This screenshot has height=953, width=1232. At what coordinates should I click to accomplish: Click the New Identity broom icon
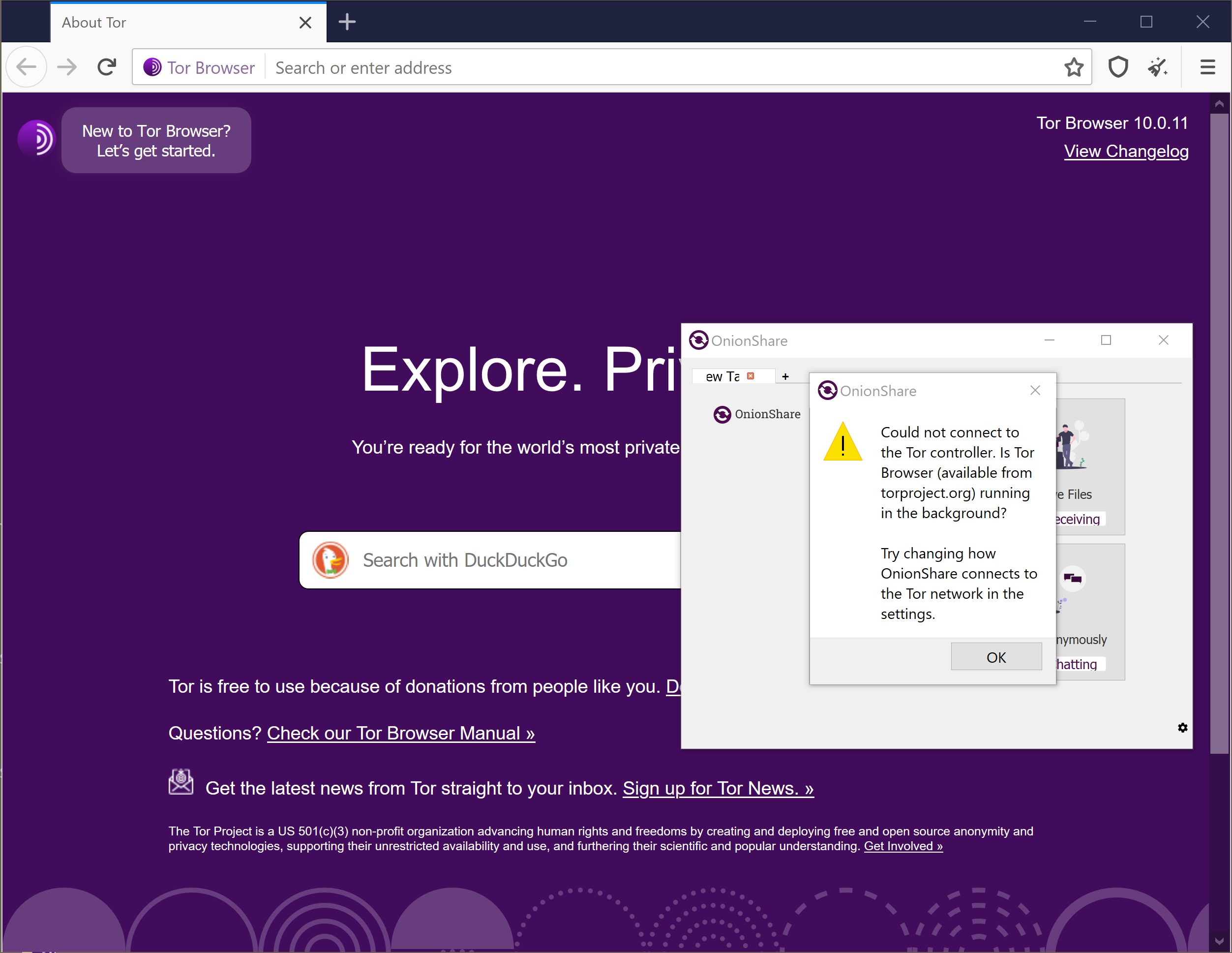coord(1157,66)
